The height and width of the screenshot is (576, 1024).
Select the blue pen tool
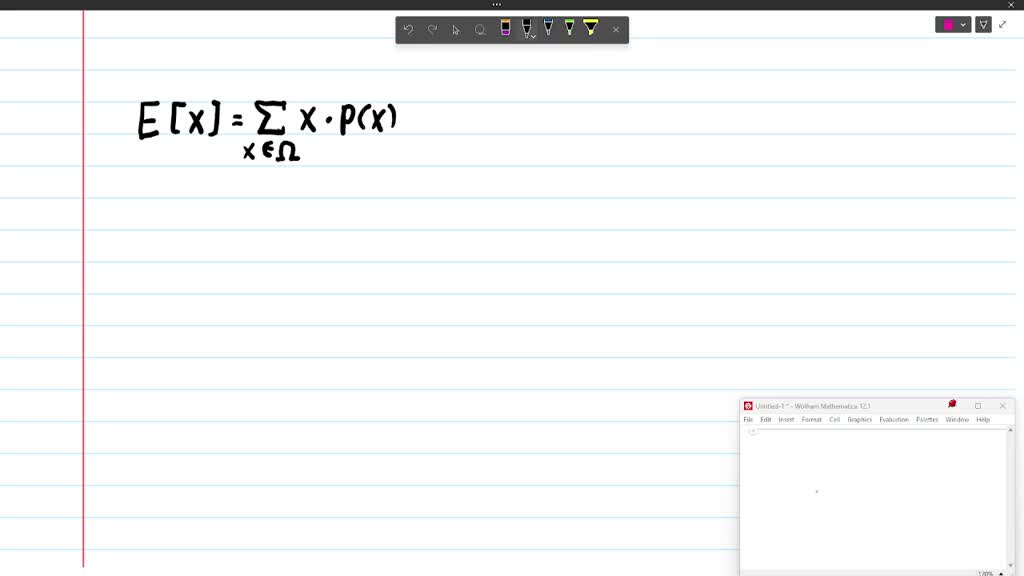coord(549,29)
